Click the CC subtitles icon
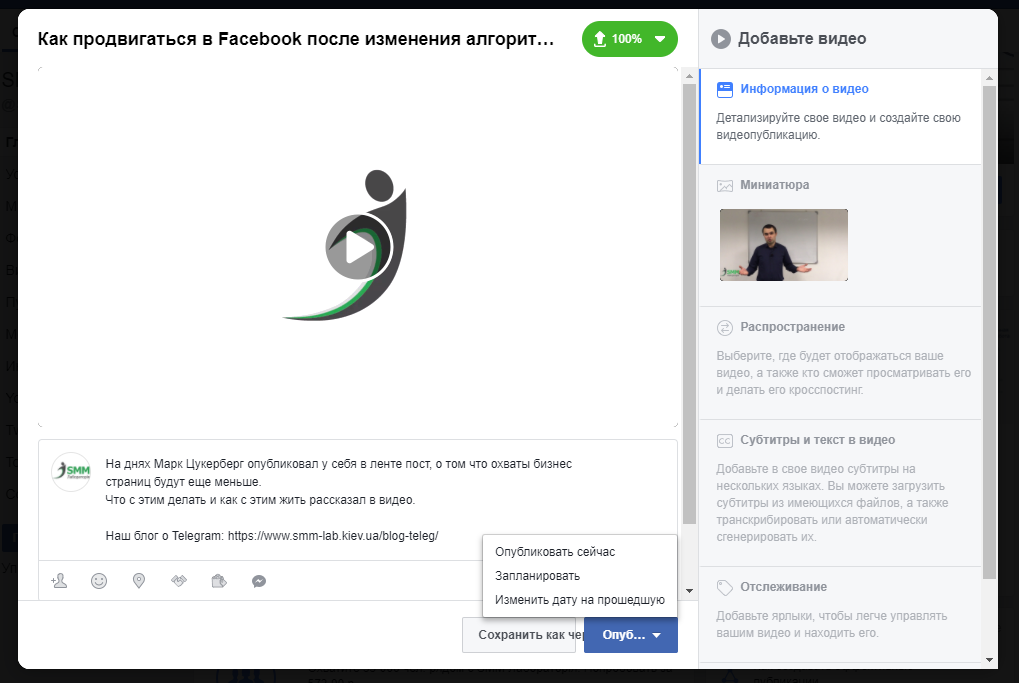This screenshot has width=1019, height=683. click(x=725, y=441)
